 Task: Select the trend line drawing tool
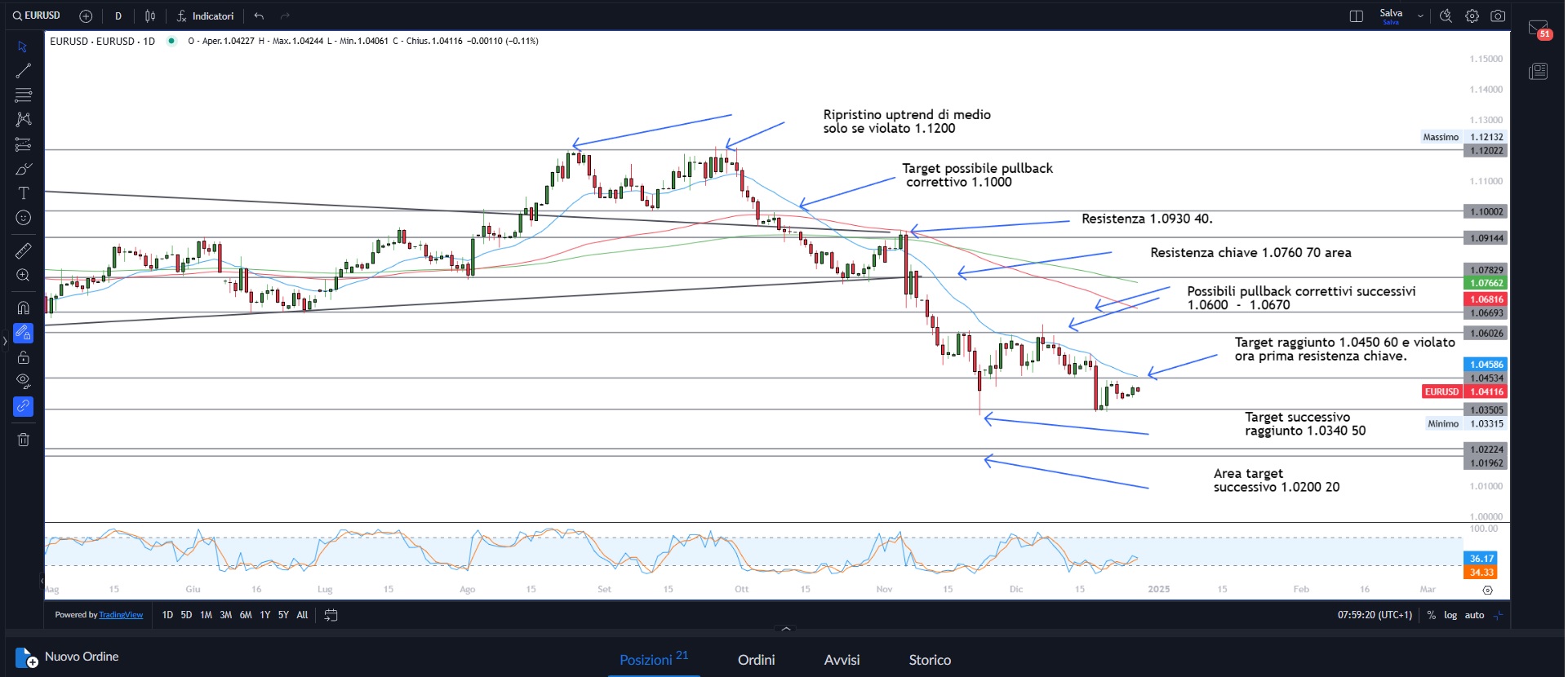point(24,71)
